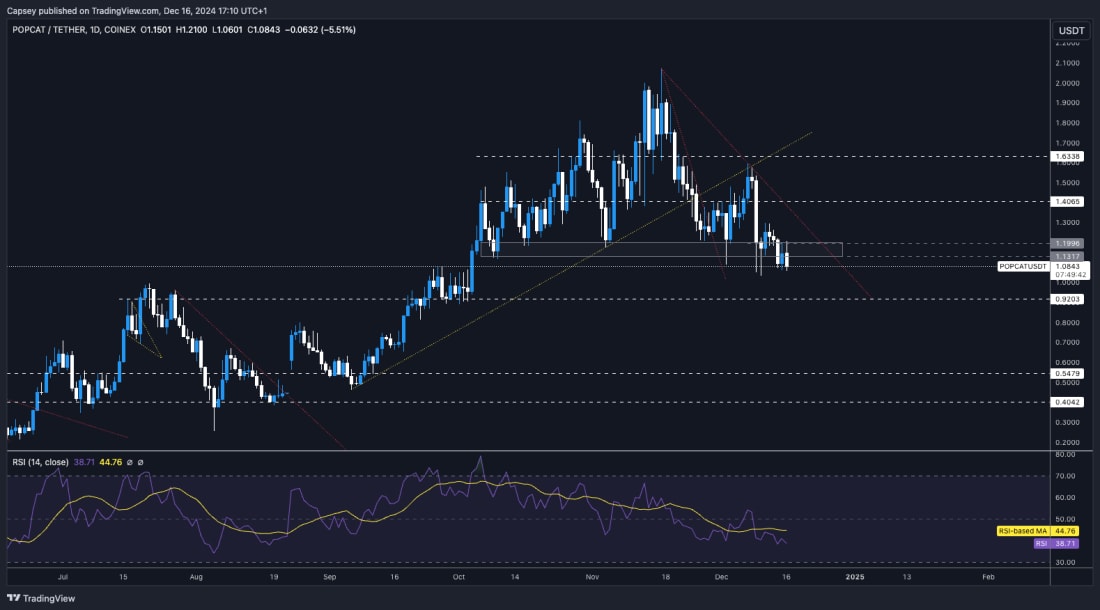
Task: Click the first circle icon beside RSI values
Action: 129,463
